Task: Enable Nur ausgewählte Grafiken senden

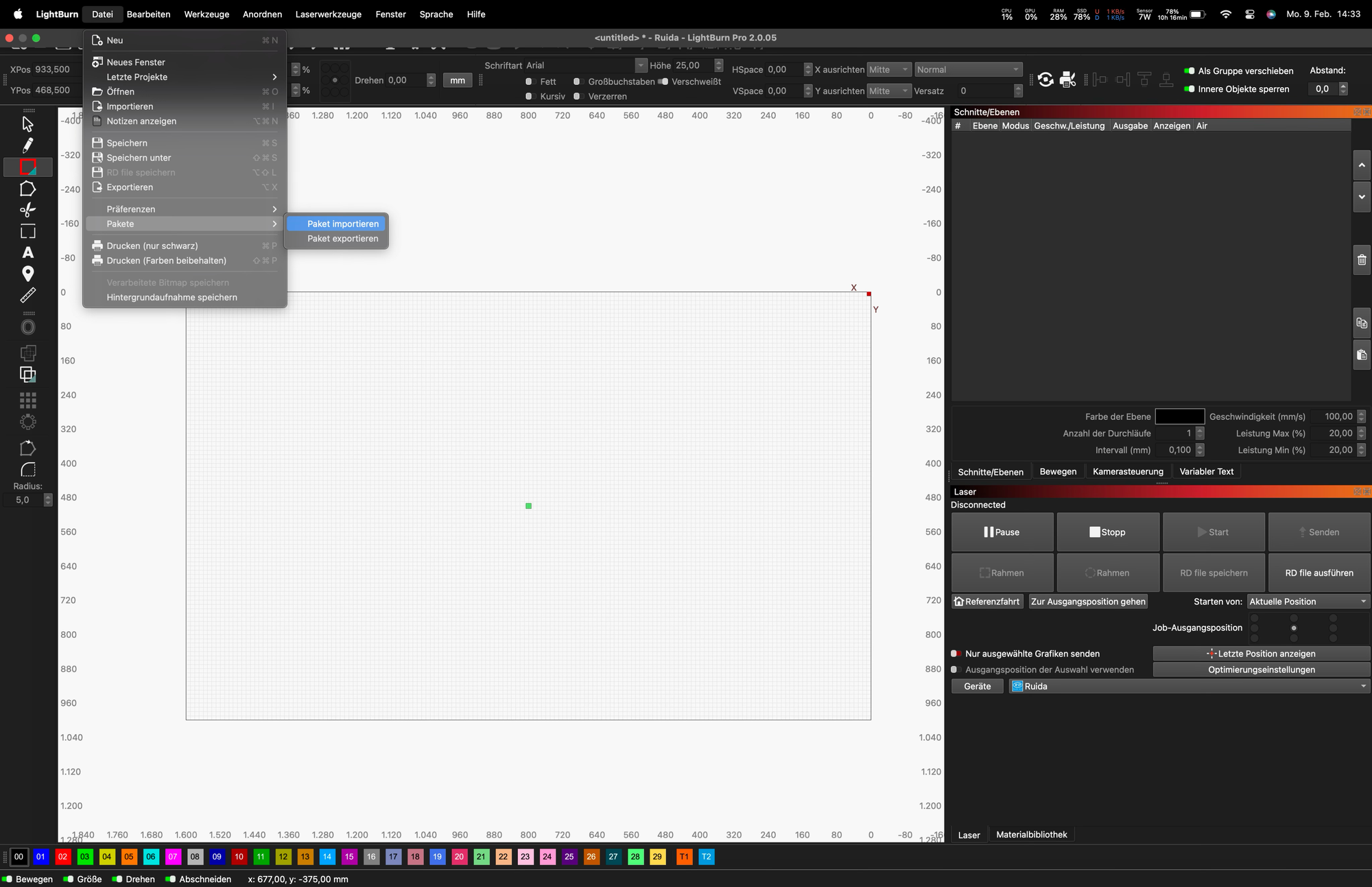Action: tap(955, 654)
